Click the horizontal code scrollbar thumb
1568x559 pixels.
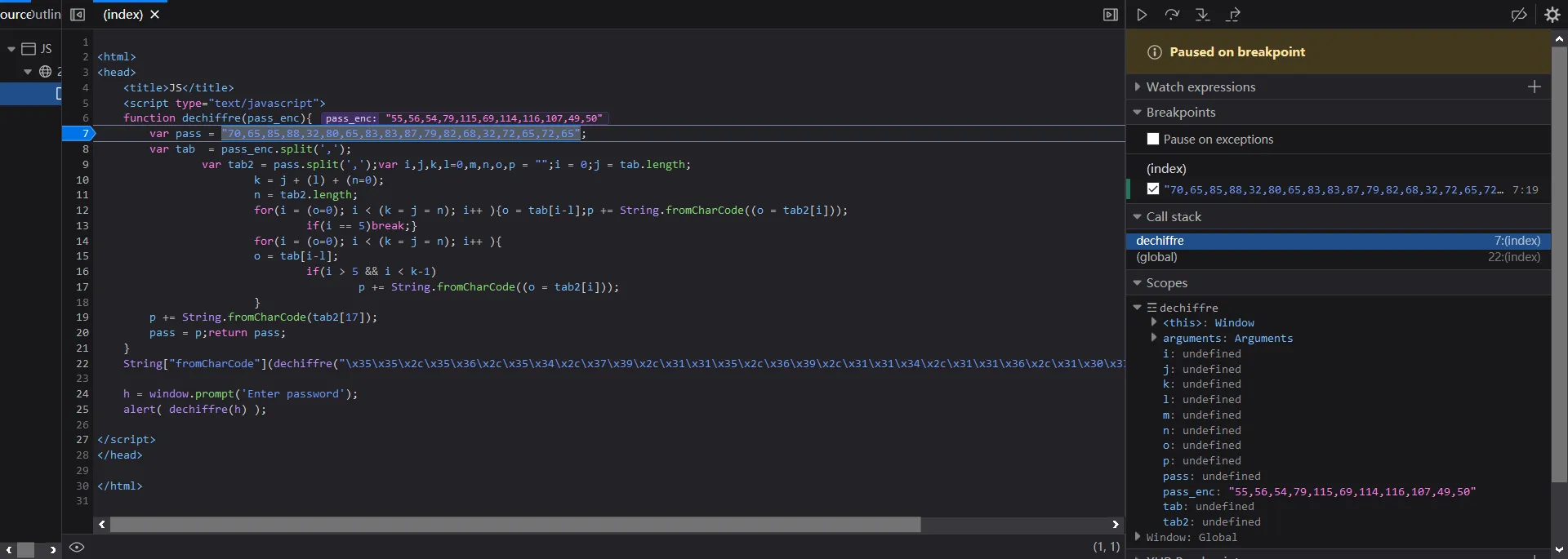click(x=515, y=524)
